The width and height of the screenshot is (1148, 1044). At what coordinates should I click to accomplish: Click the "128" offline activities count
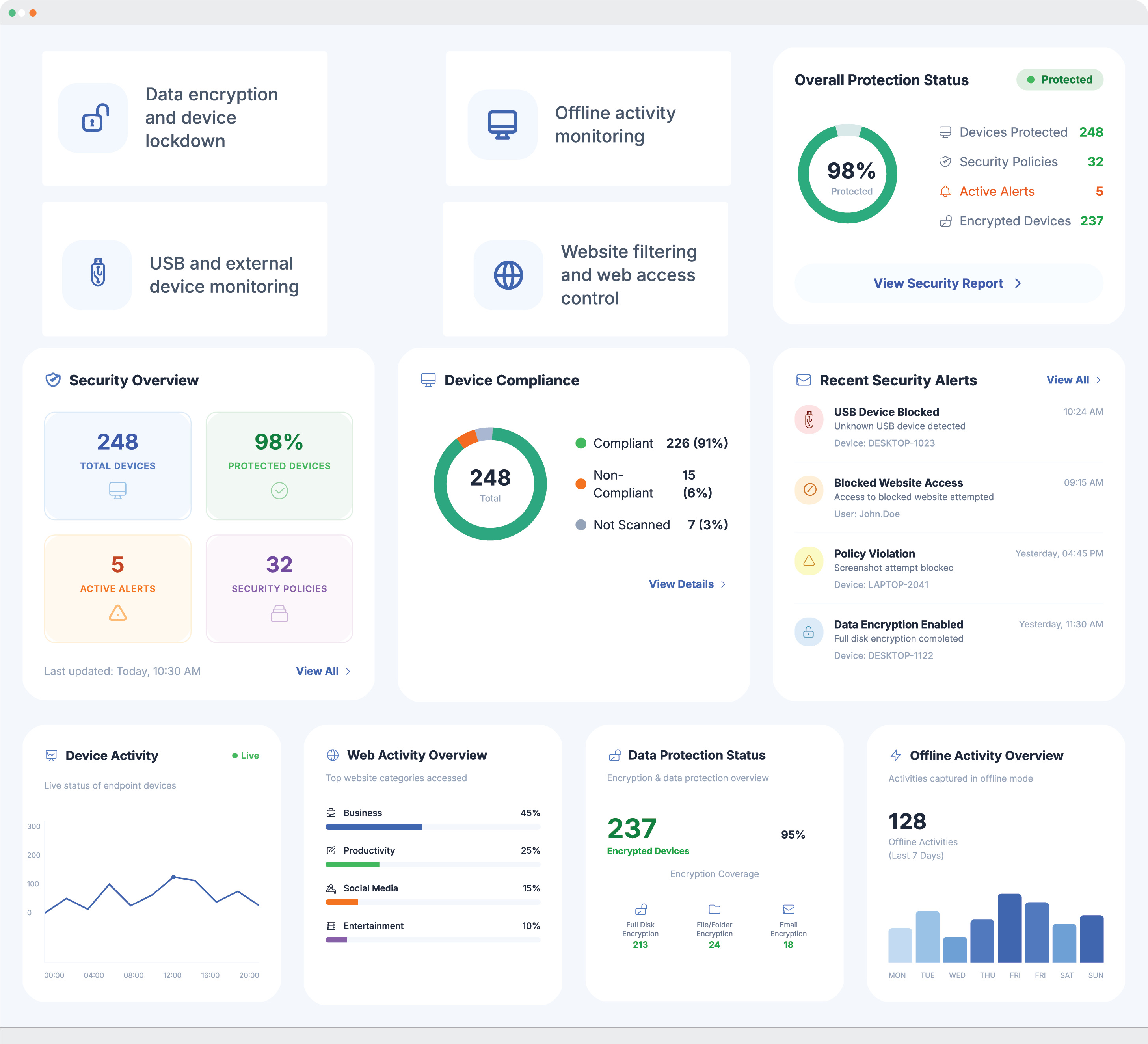pyautogui.click(x=907, y=821)
